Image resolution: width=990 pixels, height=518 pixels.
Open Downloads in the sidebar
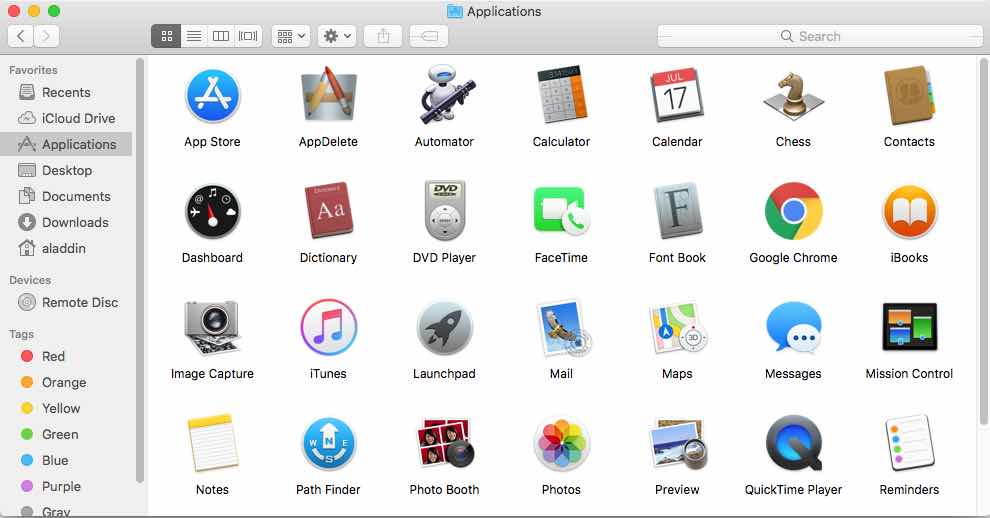point(66,222)
